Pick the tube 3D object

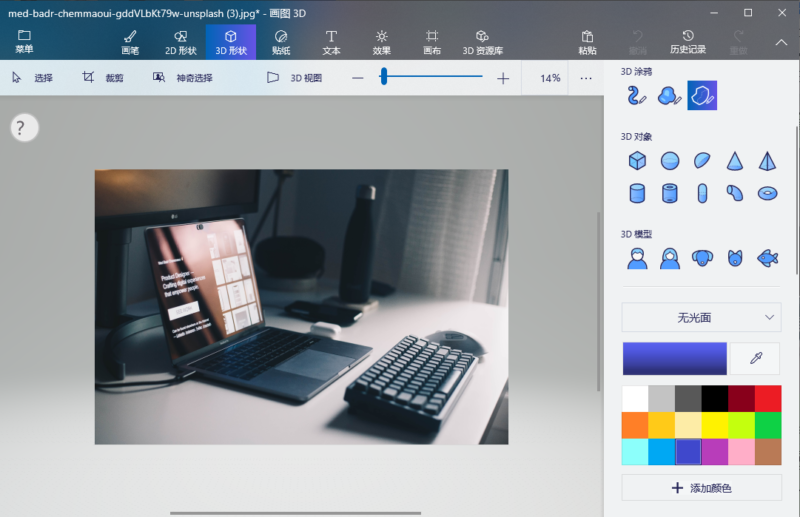(x=670, y=193)
